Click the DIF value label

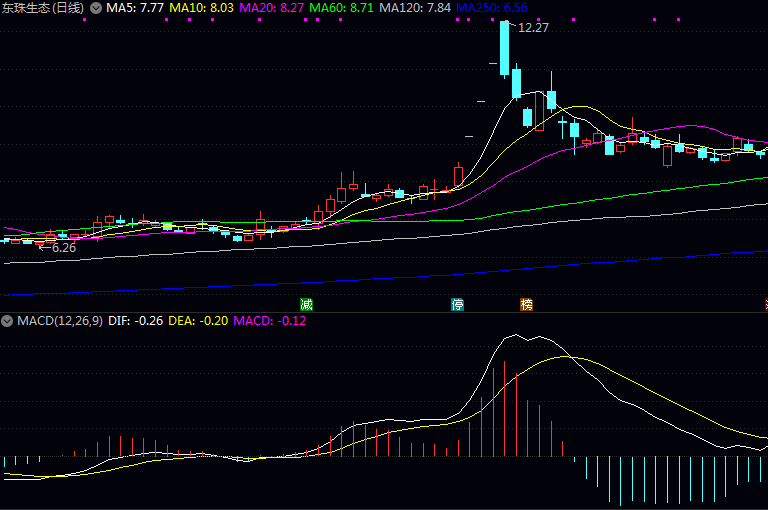click(x=135, y=321)
